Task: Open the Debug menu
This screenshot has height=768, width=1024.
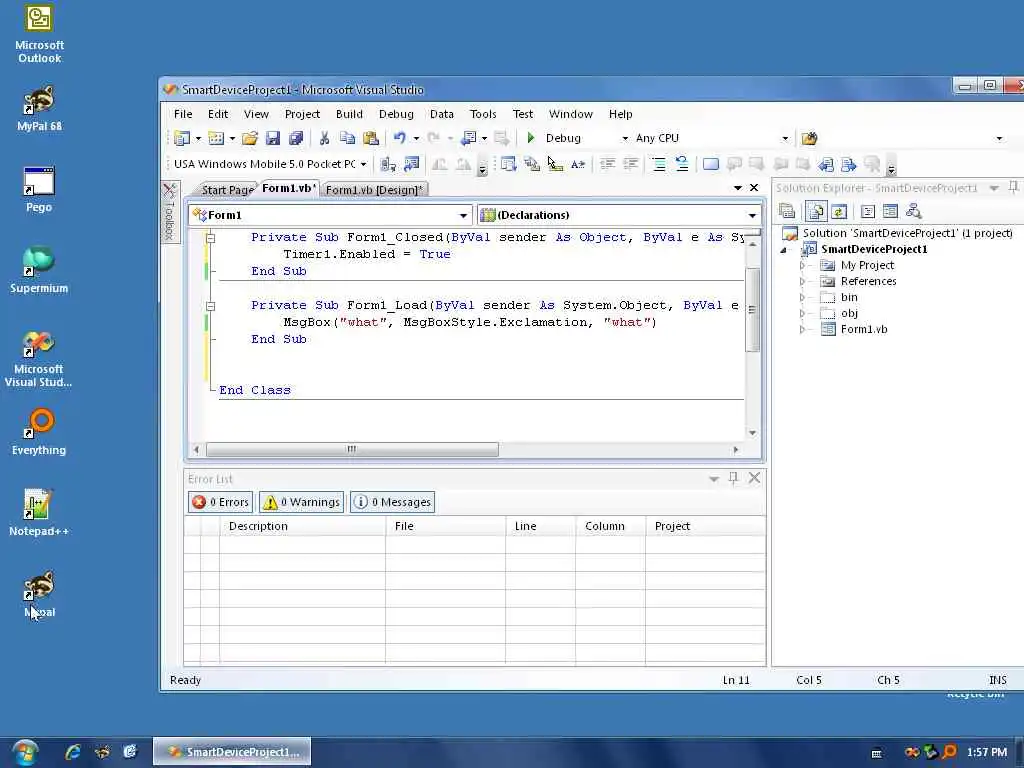Action: click(396, 114)
